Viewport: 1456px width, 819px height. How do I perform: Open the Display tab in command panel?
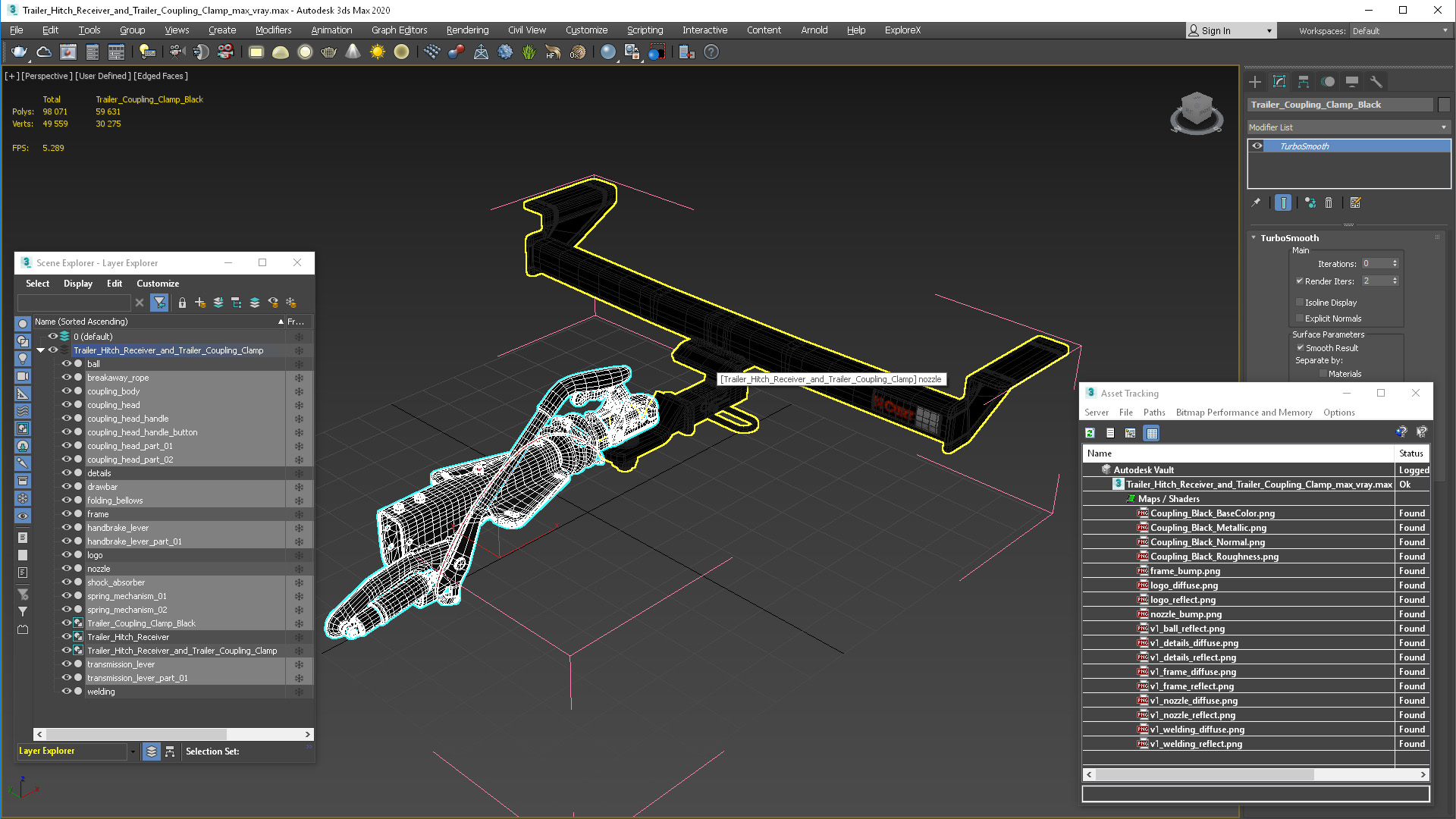(x=1352, y=82)
